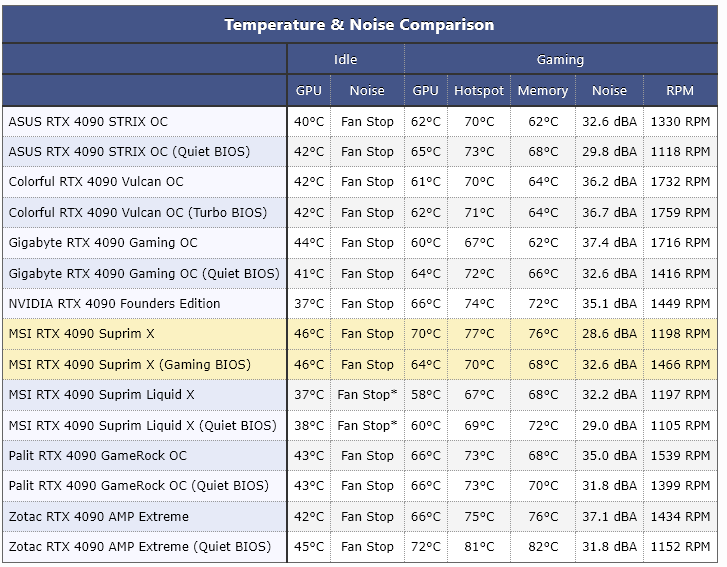
Task: Select the Idle column group header
Action: (x=345, y=60)
